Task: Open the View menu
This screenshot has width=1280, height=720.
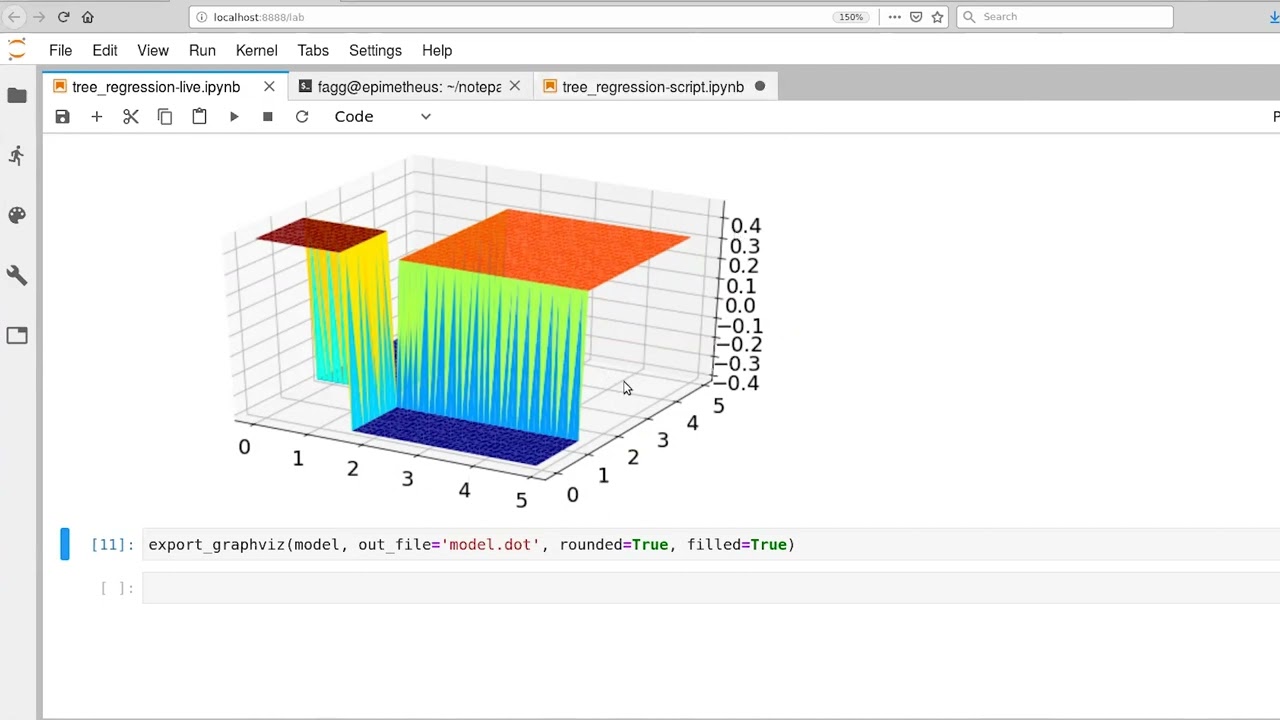Action: [x=153, y=50]
